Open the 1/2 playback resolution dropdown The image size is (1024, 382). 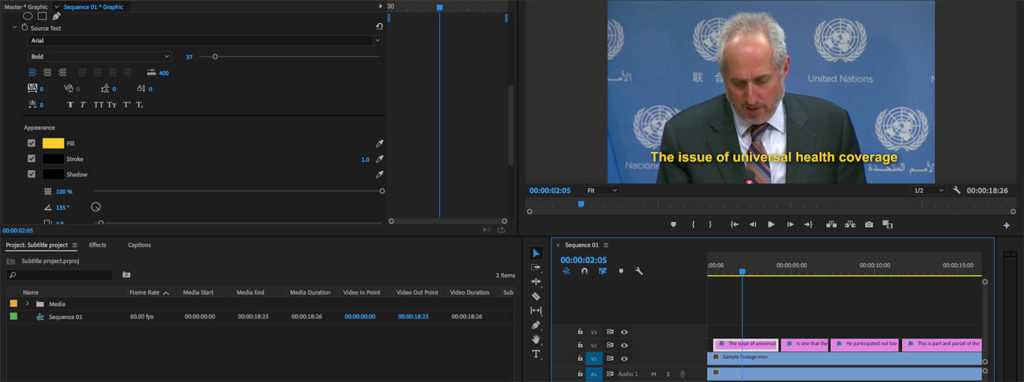[x=928, y=191]
